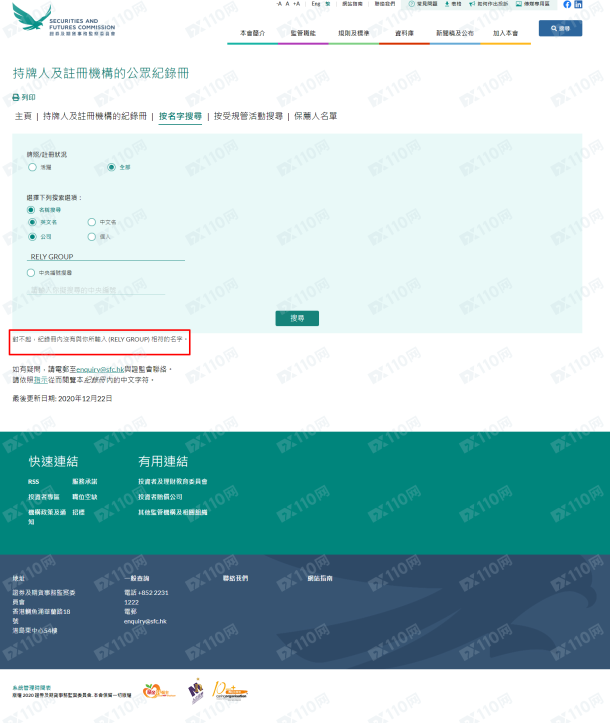Reset font size with middle A
This screenshot has width=610, height=723.
pyautogui.click(x=287, y=4)
